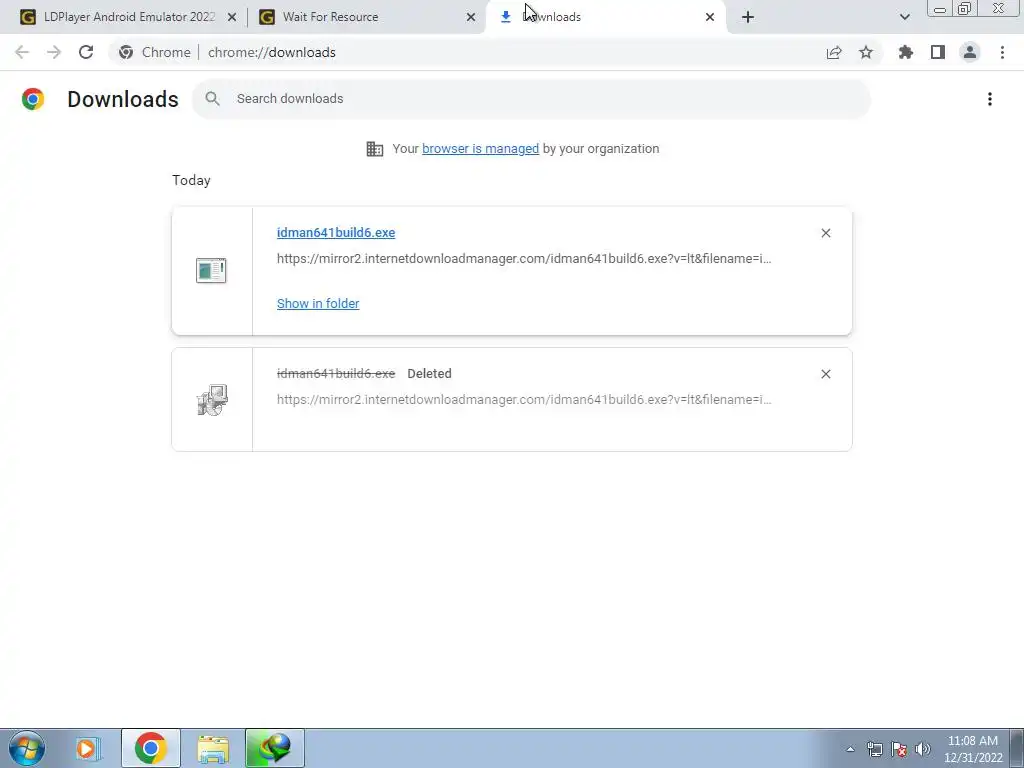Bookmark this tab with the star icon

[x=866, y=52]
